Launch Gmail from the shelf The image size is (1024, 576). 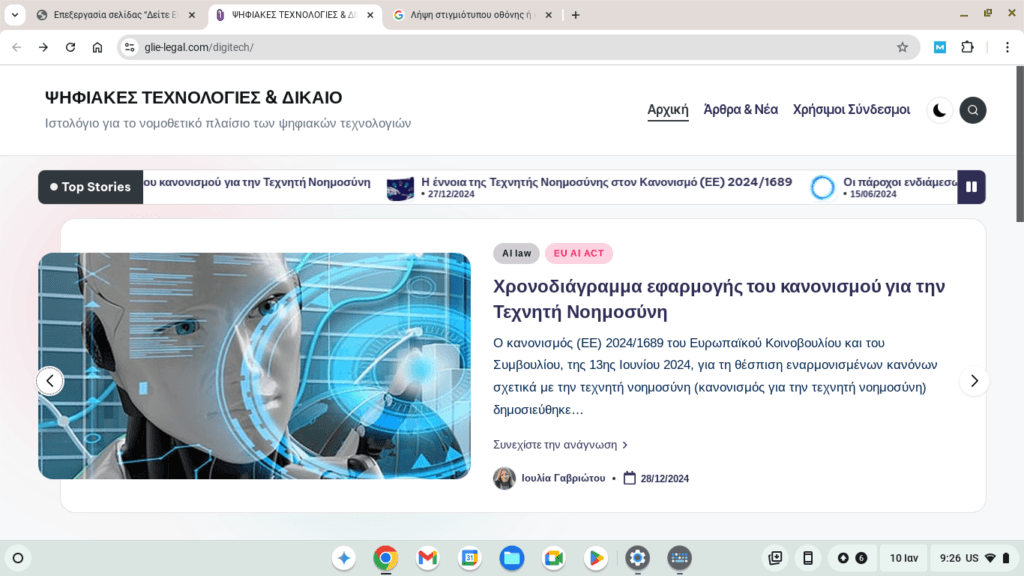pyautogui.click(x=427, y=558)
